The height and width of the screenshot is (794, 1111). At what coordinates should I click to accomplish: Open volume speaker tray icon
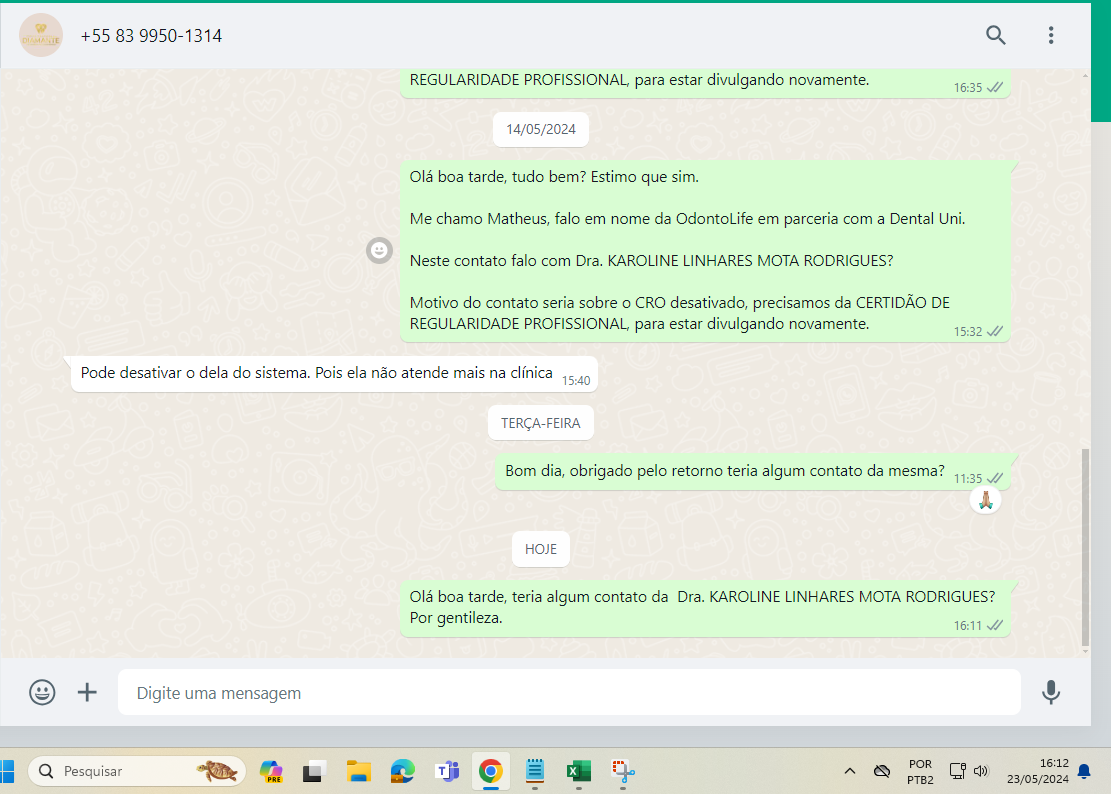coord(981,771)
